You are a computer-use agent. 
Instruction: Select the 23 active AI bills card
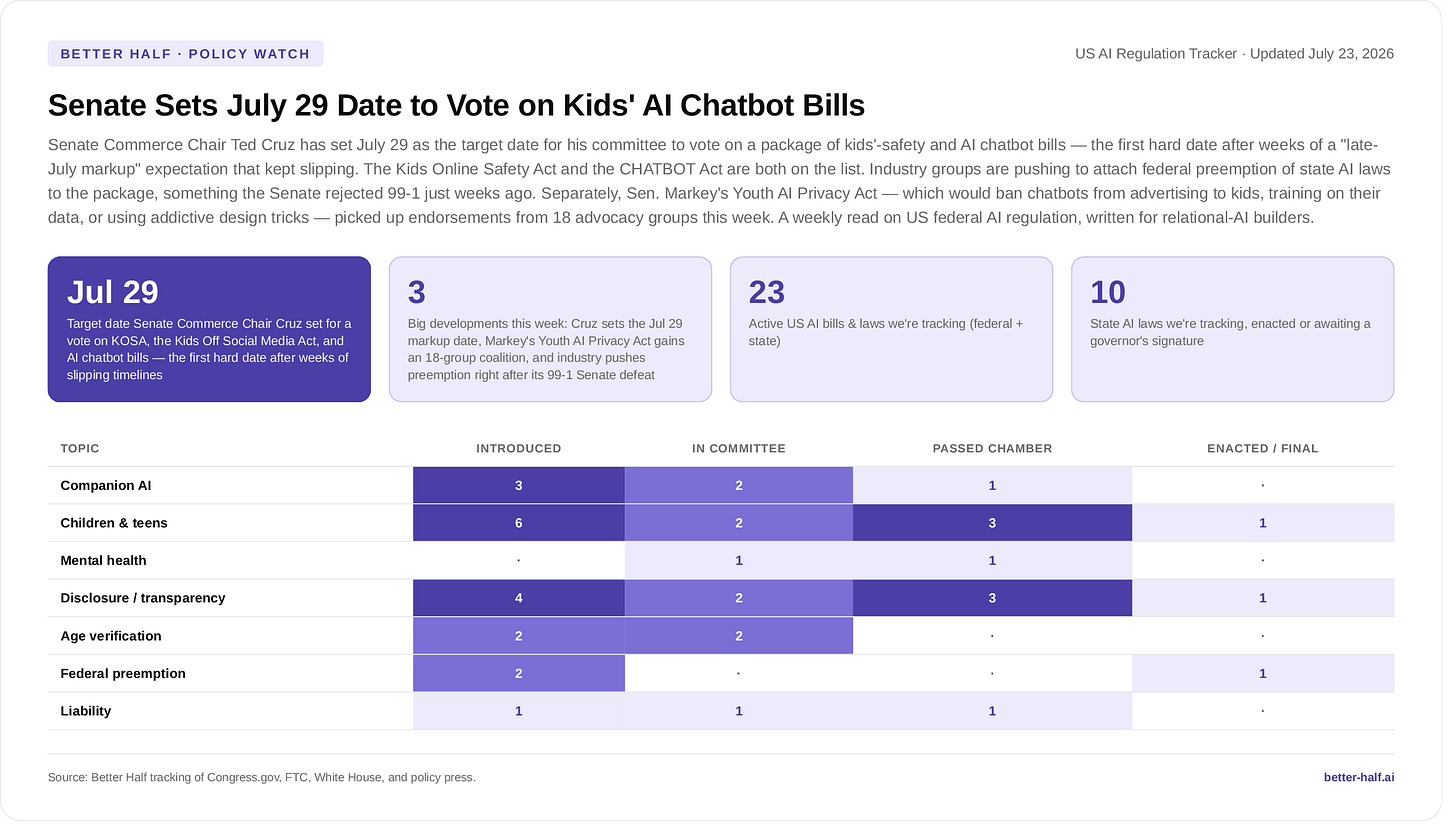(x=891, y=329)
